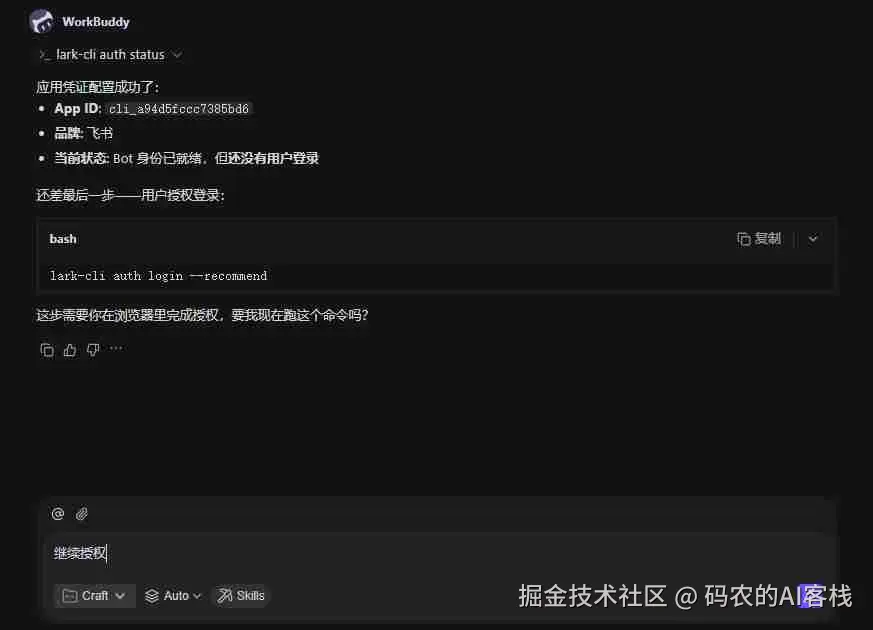873x630 pixels.
Task: Click the @ mention icon
Action: tap(58, 514)
